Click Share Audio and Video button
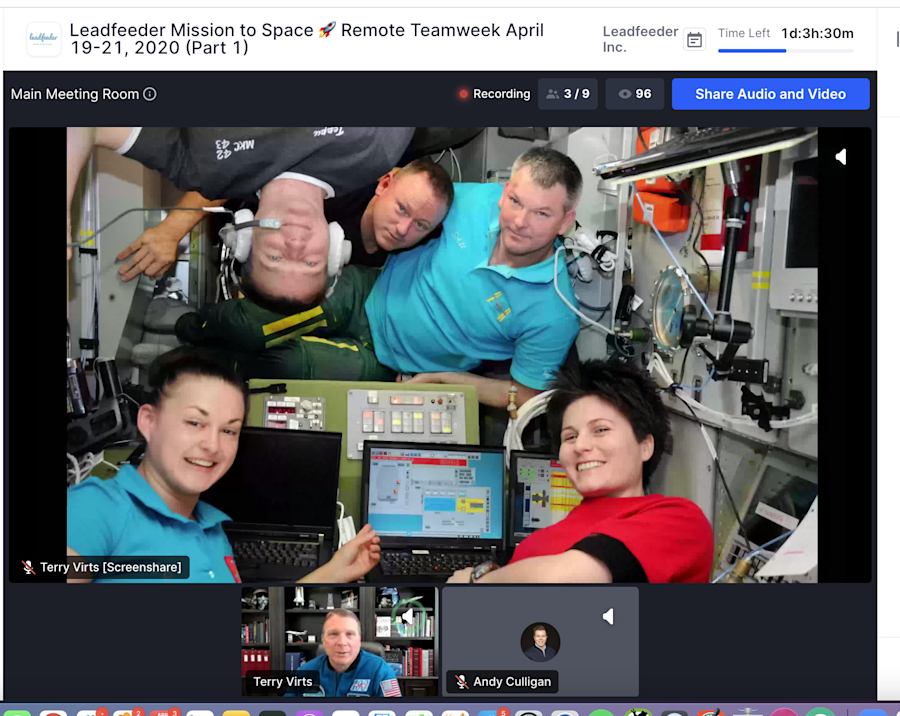Viewport: 900px width, 716px height. click(770, 94)
